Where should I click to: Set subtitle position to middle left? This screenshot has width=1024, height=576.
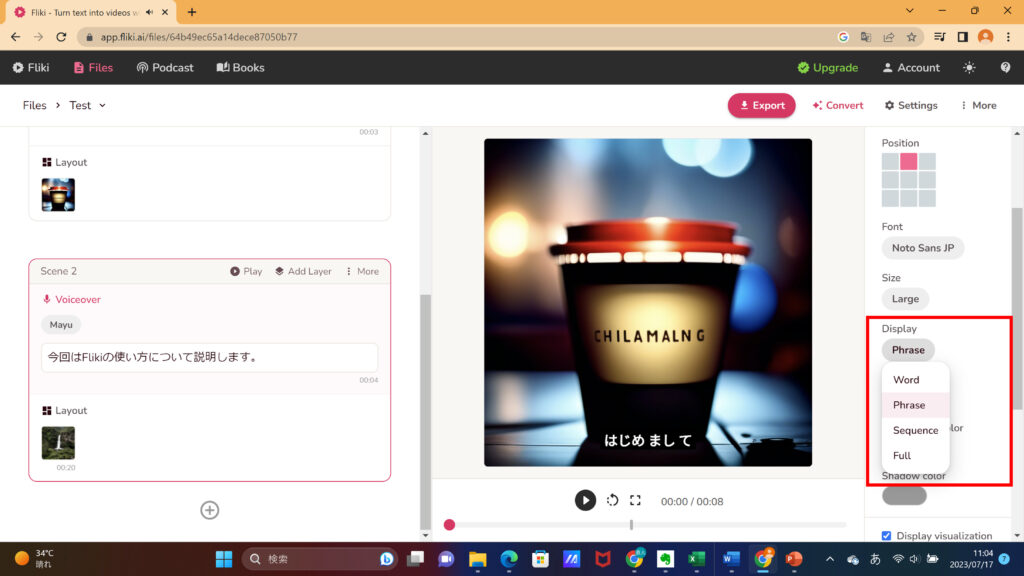pyautogui.click(x=890, y=180)
